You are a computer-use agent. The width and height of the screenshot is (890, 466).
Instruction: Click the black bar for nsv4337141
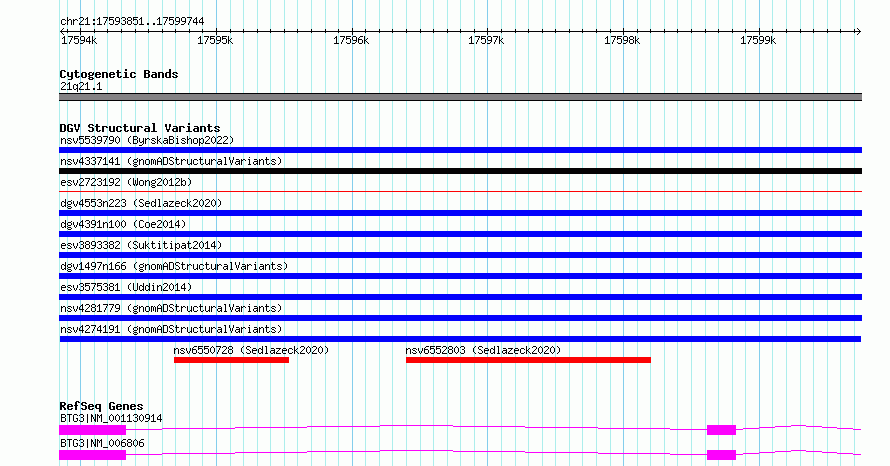tap(460, 171)
